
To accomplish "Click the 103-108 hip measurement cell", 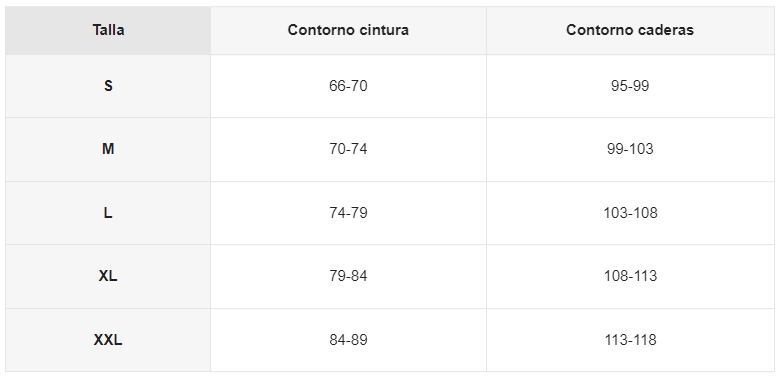I will pos(630,213).
